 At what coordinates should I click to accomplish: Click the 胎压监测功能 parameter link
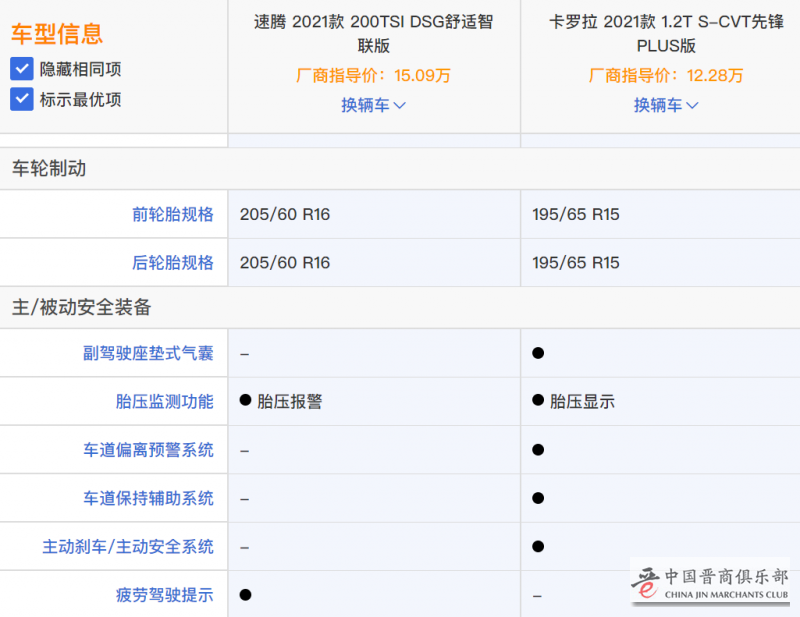pos(164,402)
